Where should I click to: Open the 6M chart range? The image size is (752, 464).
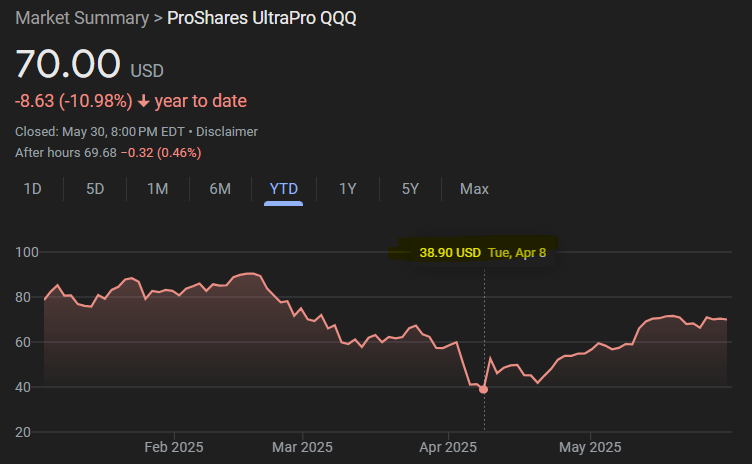(220, 189)
